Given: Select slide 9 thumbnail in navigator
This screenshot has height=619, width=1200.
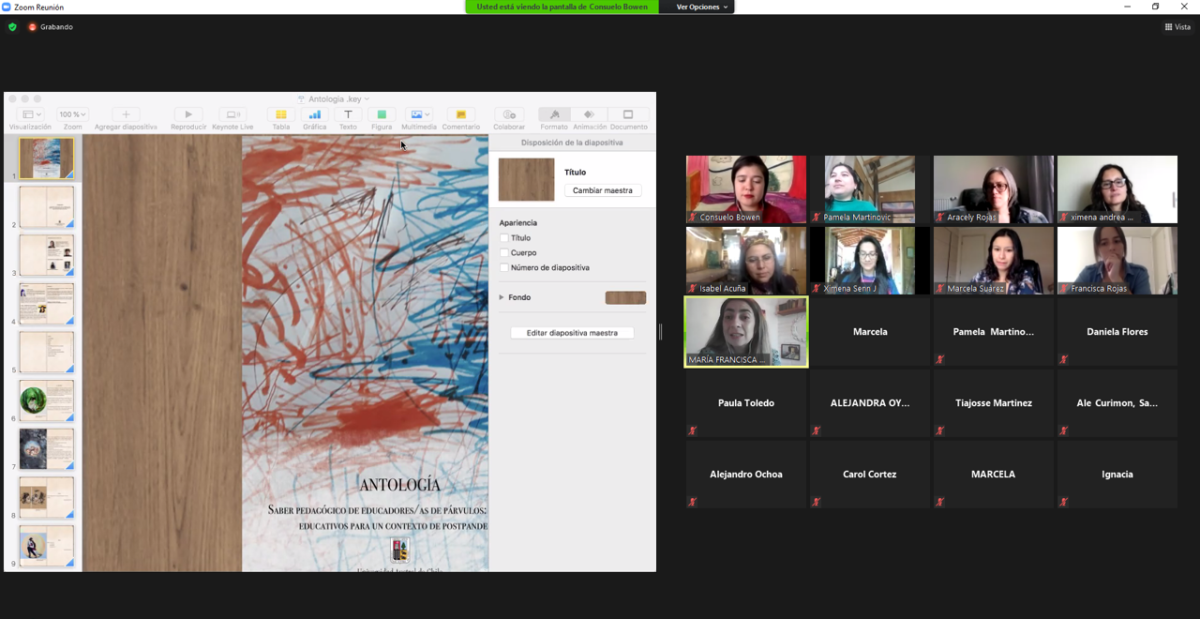Looking at the screenshot, I should [x=47, y=546].
